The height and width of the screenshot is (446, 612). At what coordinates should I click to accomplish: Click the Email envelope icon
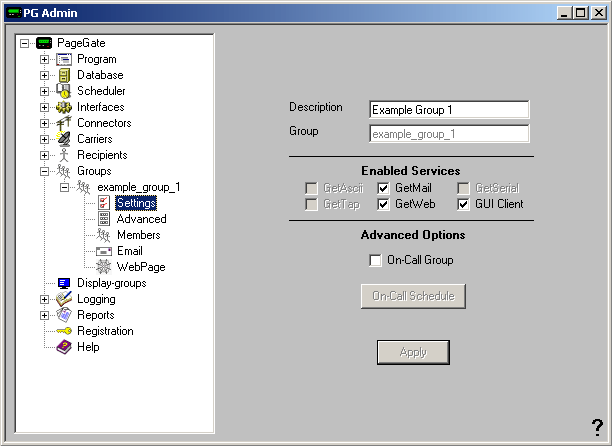104,251
